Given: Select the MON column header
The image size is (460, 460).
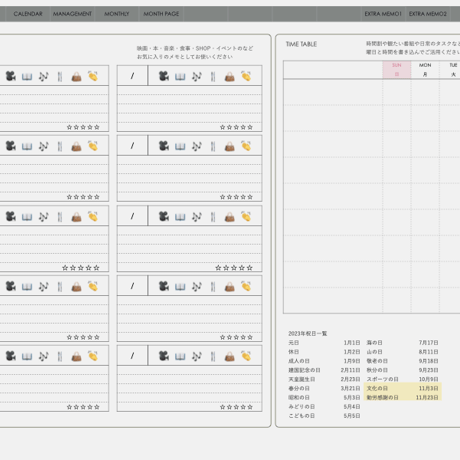Looking at the screenshot, I should point(425,70).
